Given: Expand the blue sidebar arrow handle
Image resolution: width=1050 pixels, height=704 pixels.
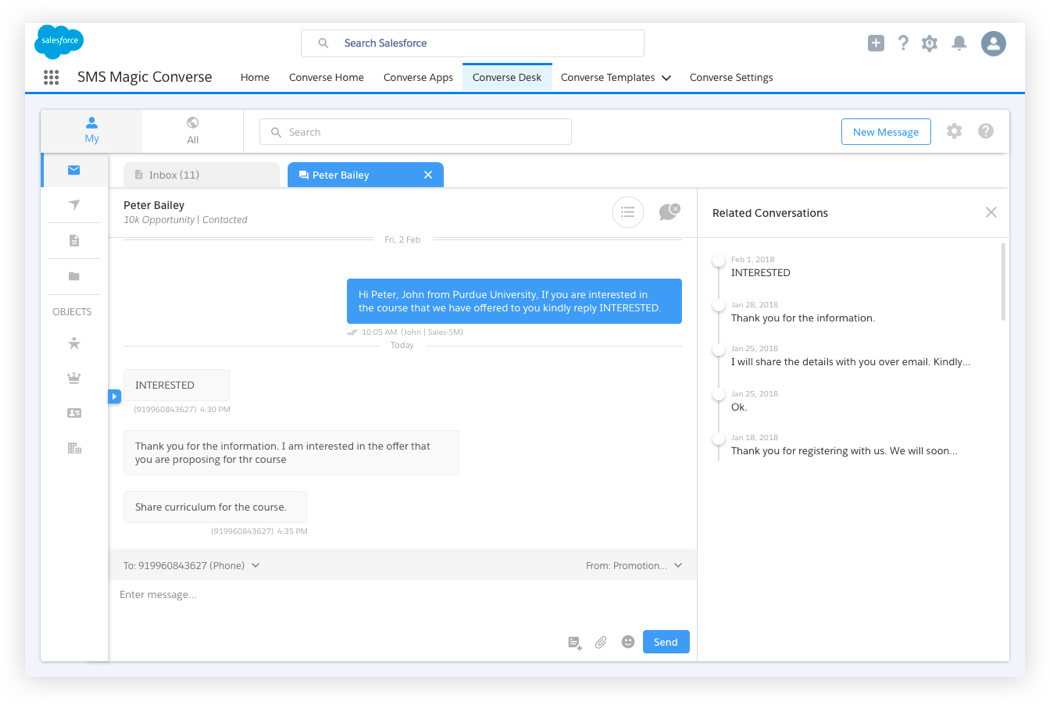Looking at the screenshot, I should point(114,397).
